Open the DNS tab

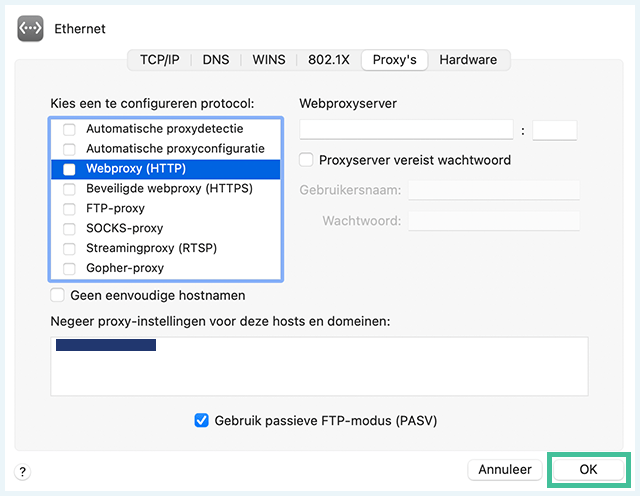216,60
